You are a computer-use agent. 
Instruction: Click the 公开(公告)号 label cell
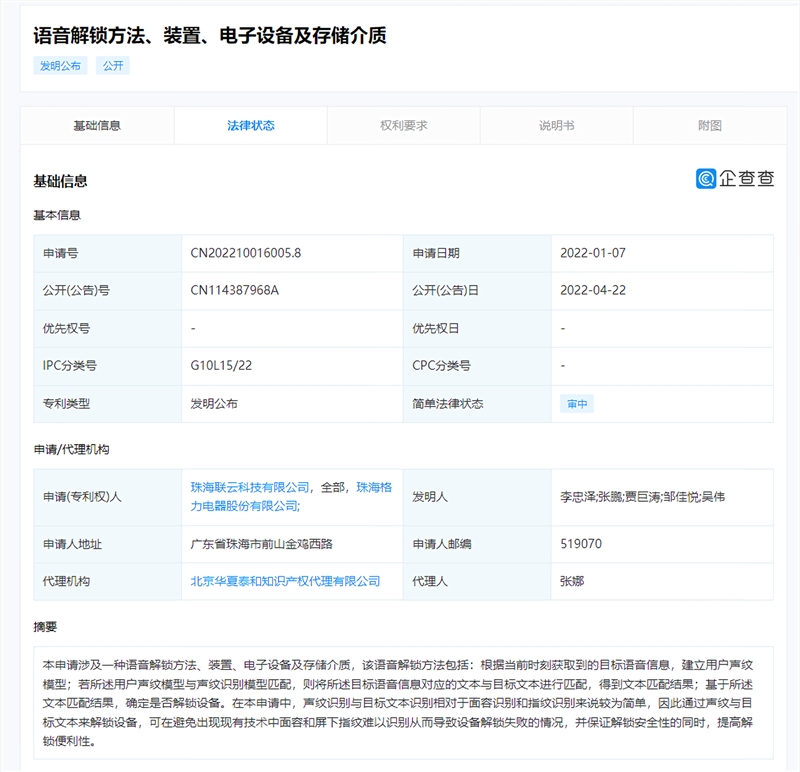pos(108,290)
